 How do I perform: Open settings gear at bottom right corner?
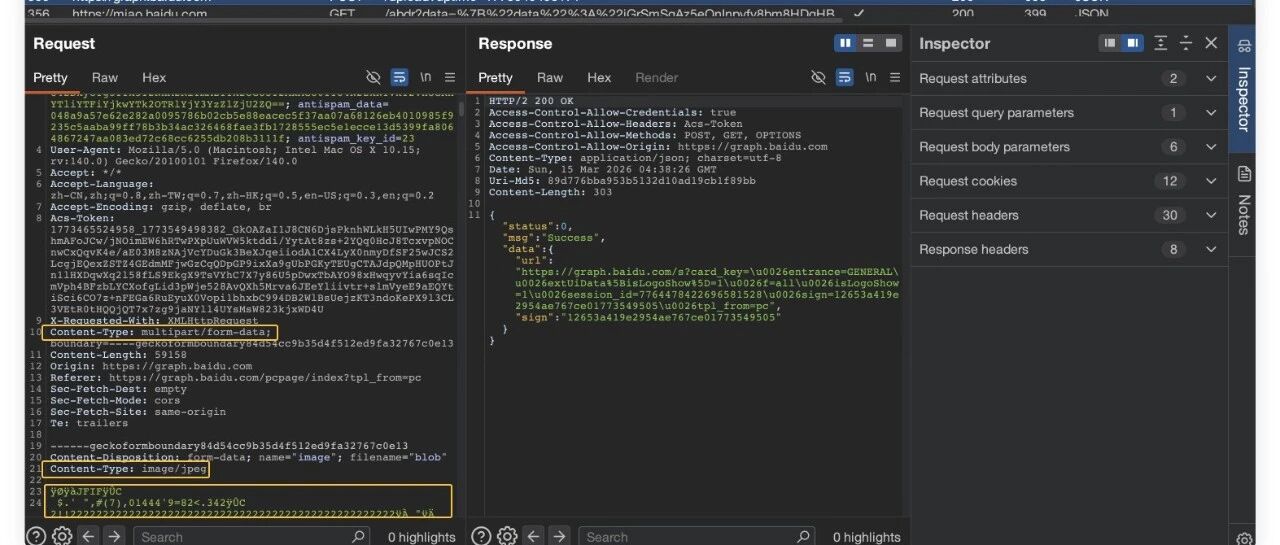pos(1244,536)
